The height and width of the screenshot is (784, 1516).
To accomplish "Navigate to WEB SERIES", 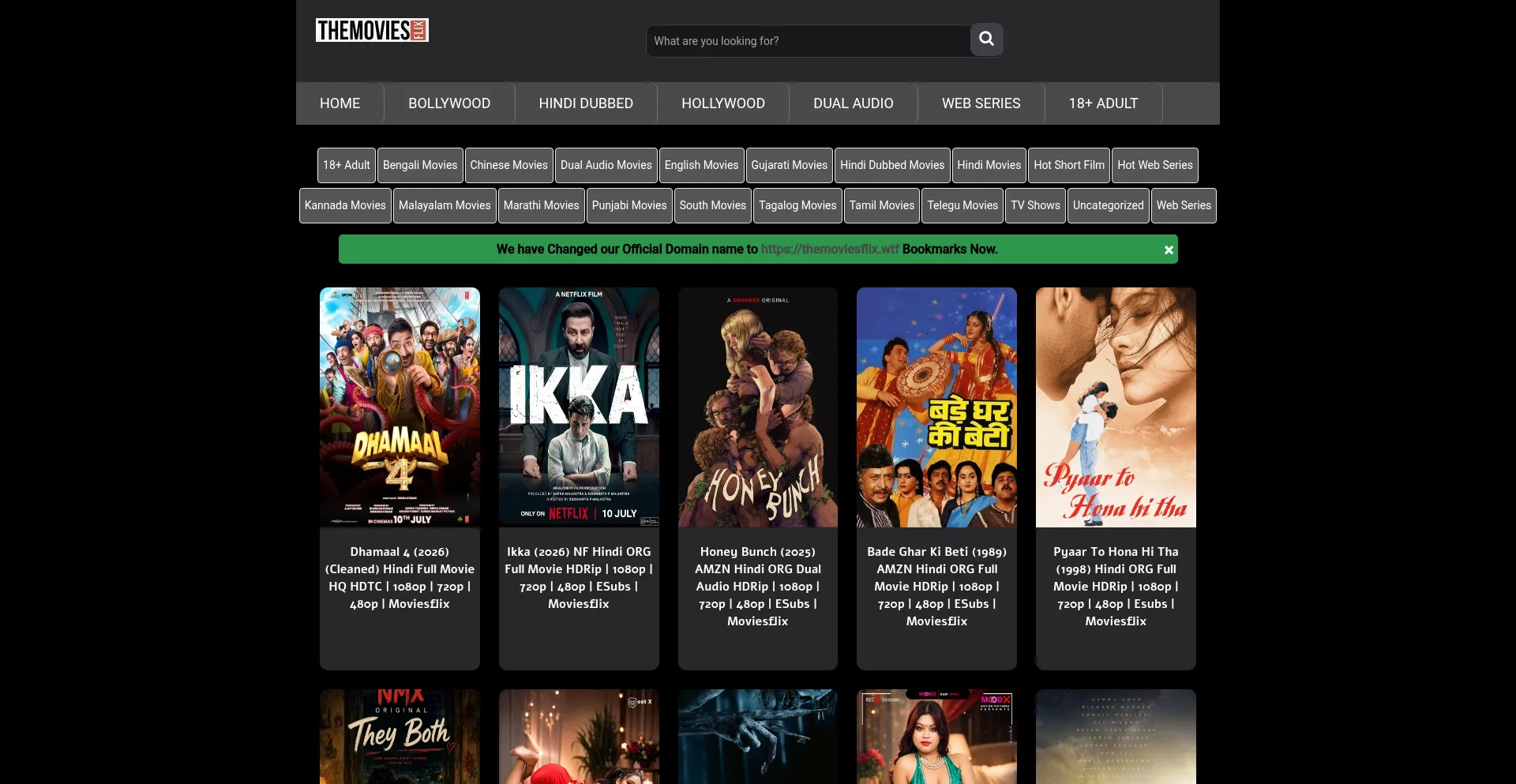I will point(981,103).
